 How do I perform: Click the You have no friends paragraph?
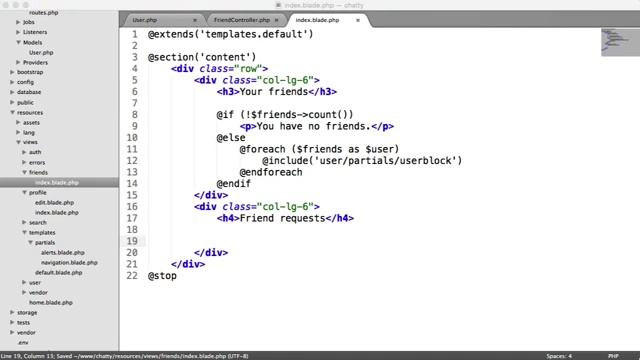pyautogui.click(x=317, y=126)
